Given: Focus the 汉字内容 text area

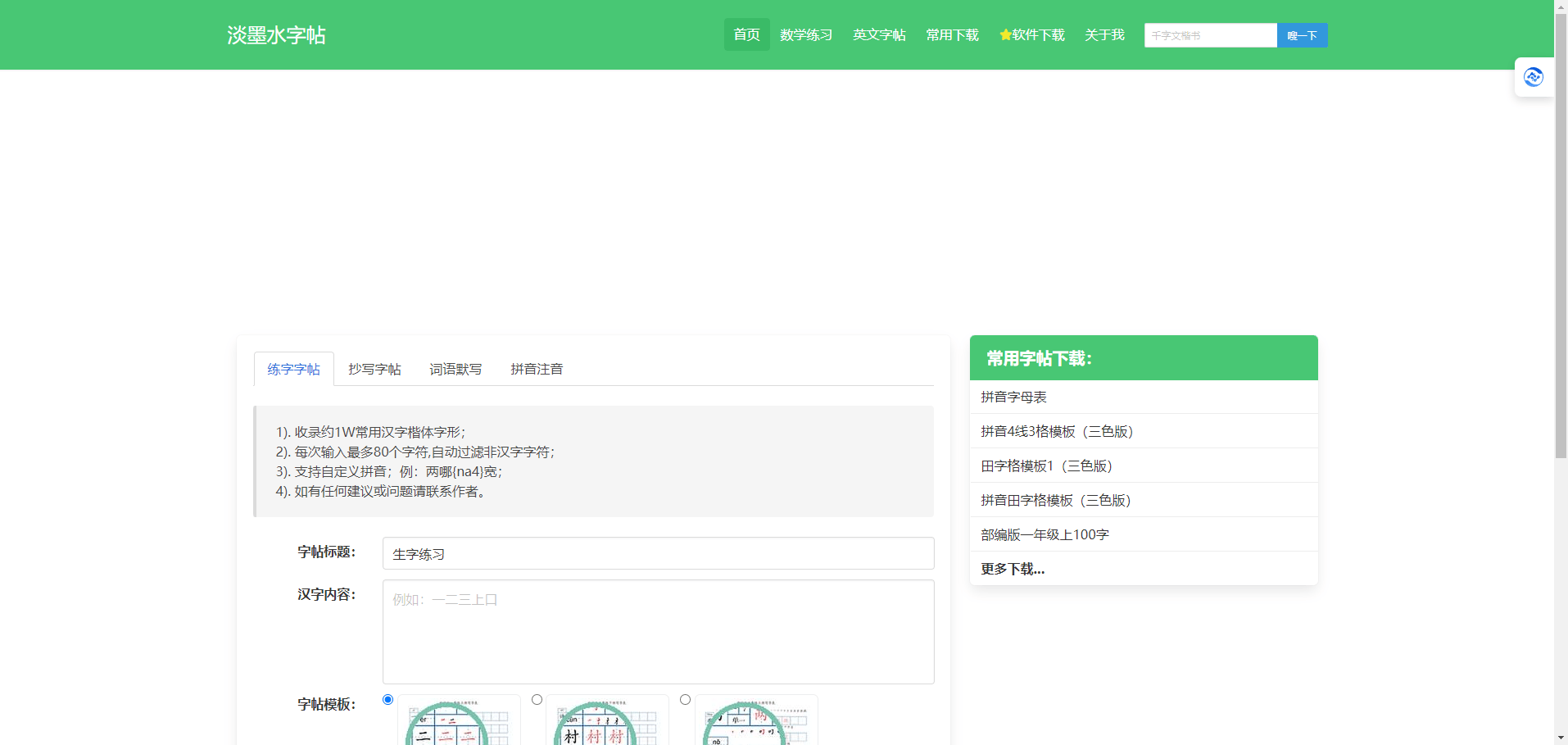Looking at the screenshot, I should pos(658,632).
